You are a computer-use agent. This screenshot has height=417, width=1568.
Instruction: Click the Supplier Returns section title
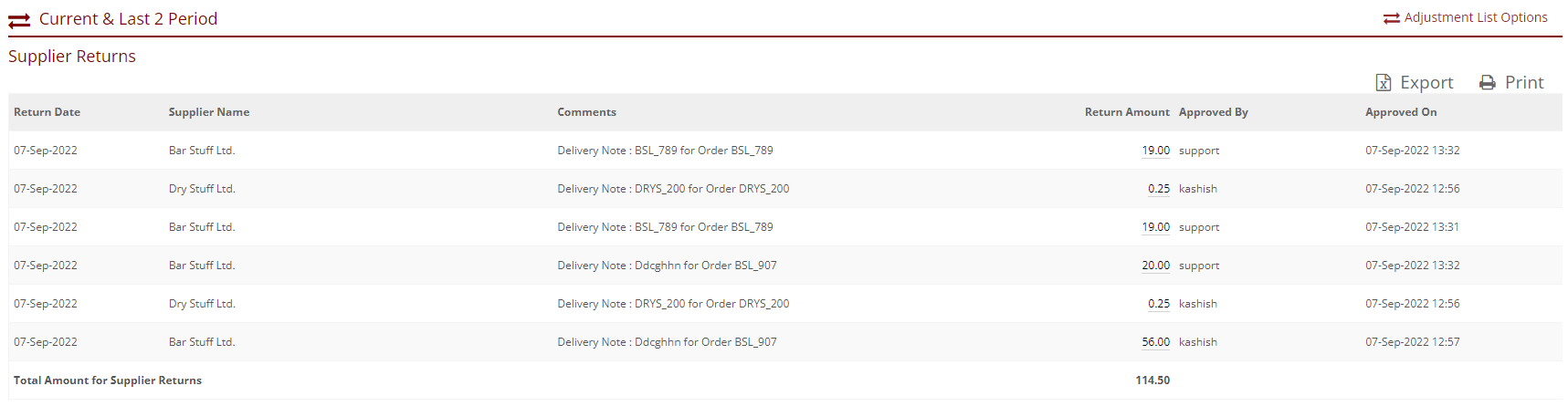[x=72, y=57]
